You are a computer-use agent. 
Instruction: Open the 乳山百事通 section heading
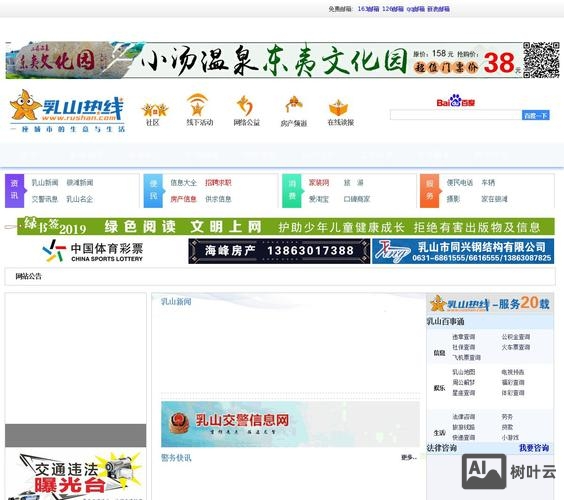click(446, 322)
